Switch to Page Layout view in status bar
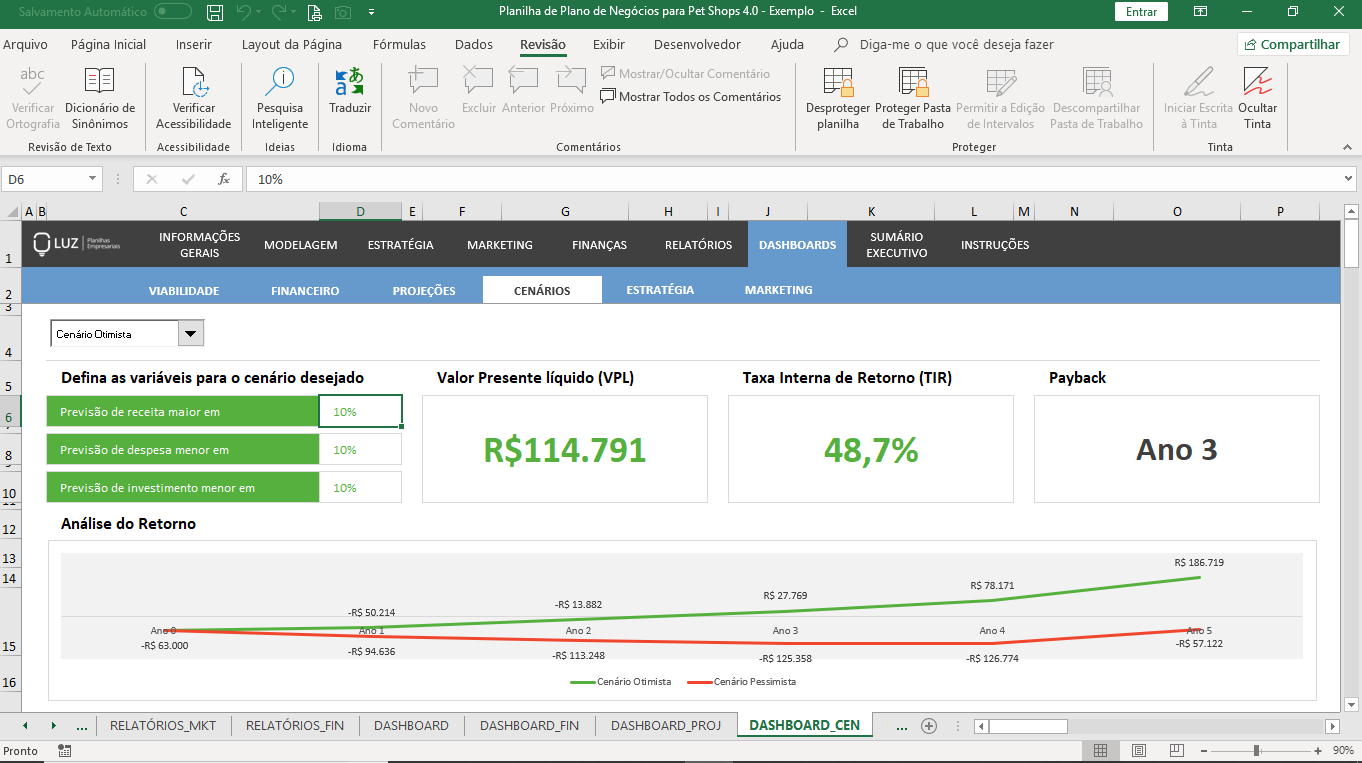Image resolution: width=1362 pixels, height=763 pixels. [x=1138, y=751]
